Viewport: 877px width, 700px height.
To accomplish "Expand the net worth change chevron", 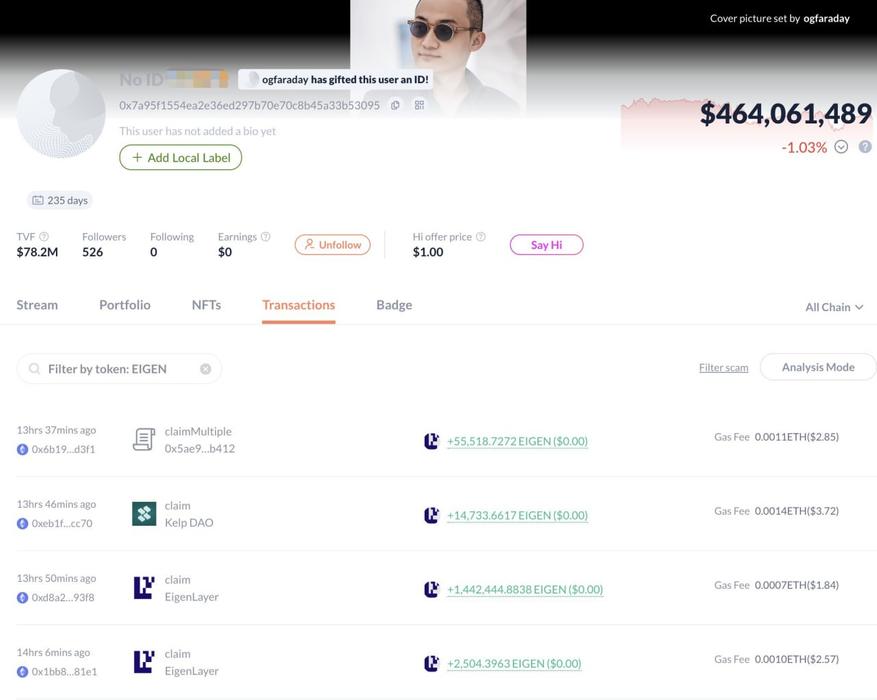I will (x=841, y=147).
